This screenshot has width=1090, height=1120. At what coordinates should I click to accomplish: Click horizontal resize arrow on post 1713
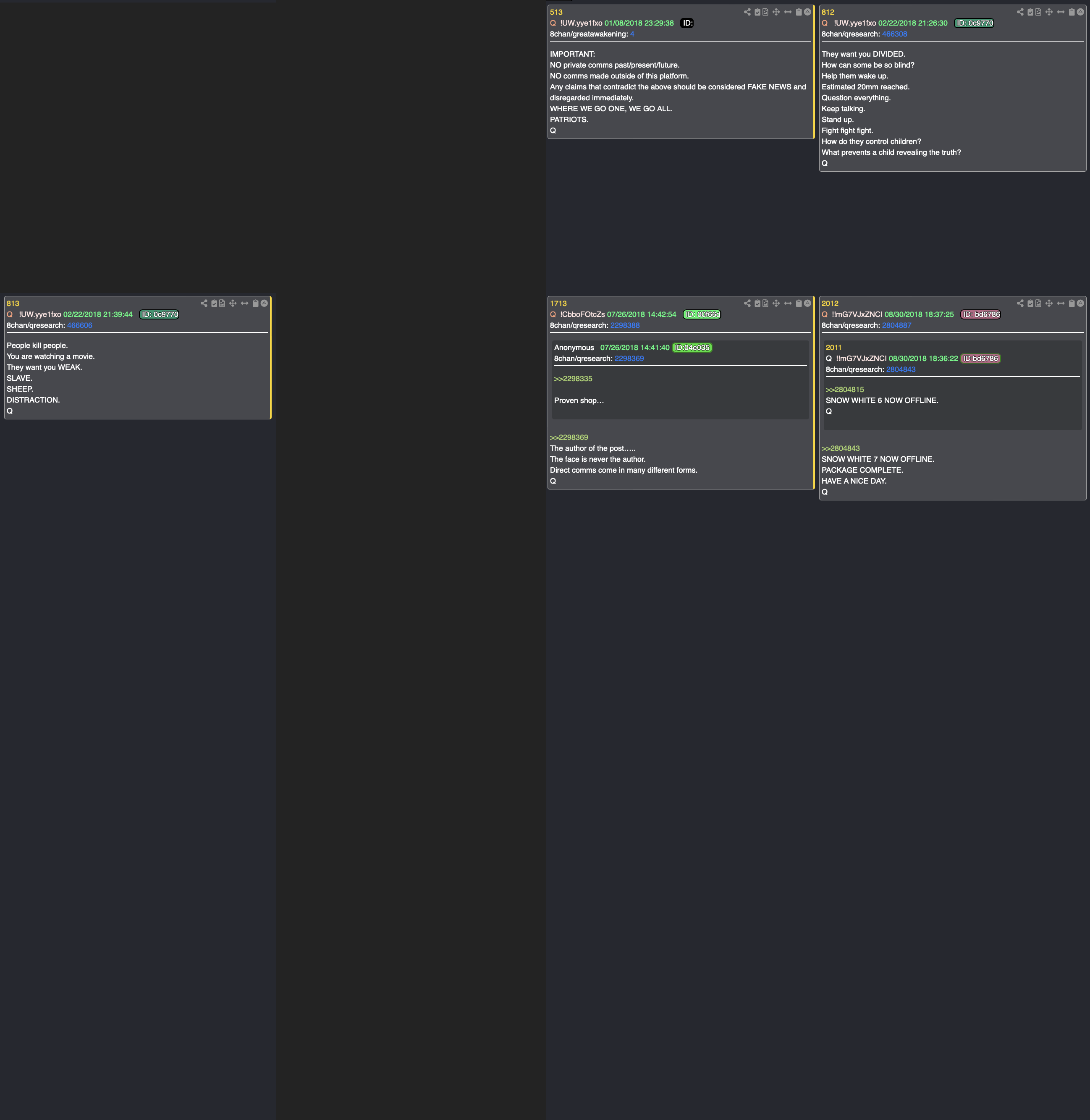[x=788, y=304]
